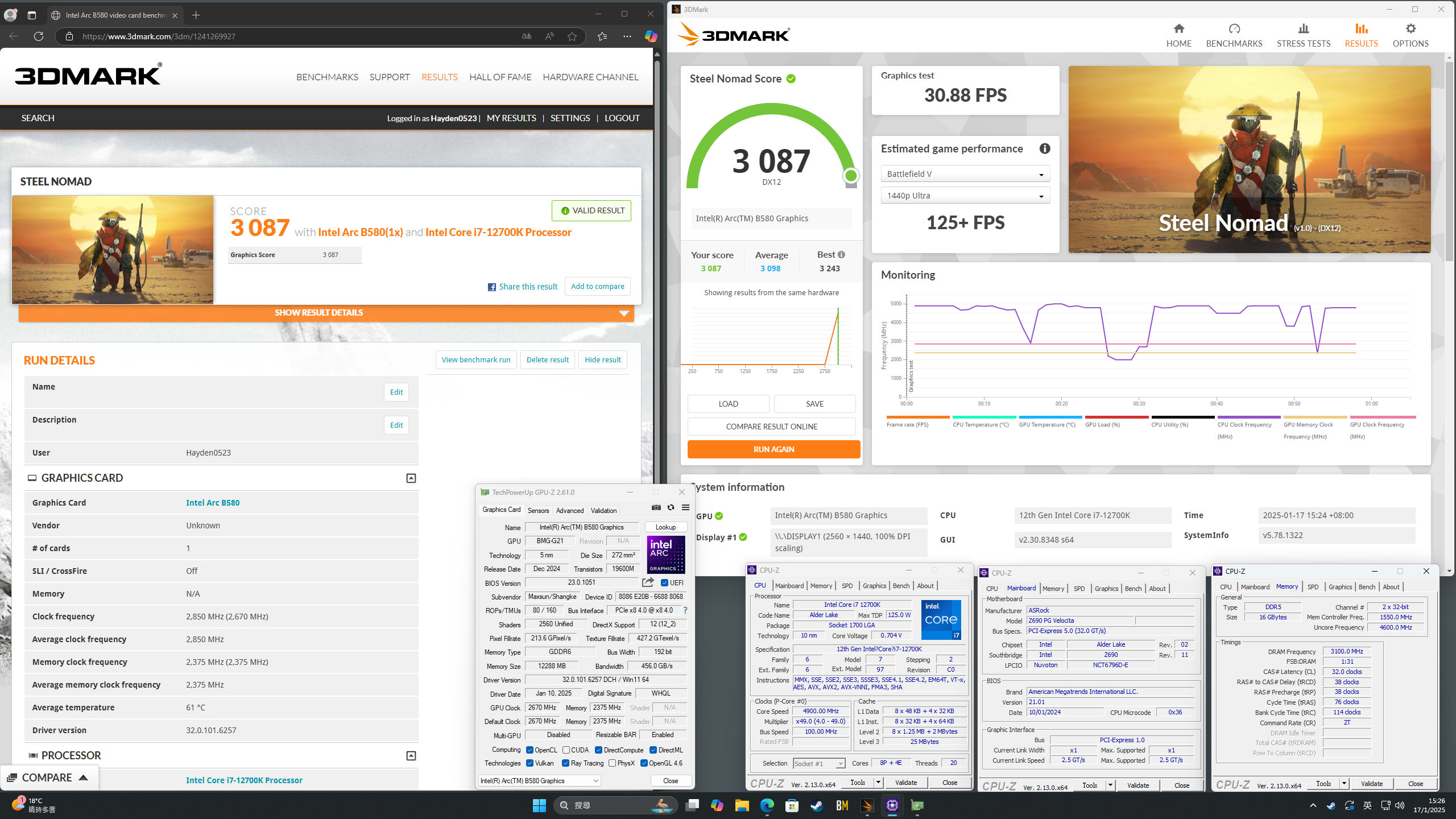Screen dimensions: 1456x819
Task: Open Steam from the taskbar
Action: [817, 805]
